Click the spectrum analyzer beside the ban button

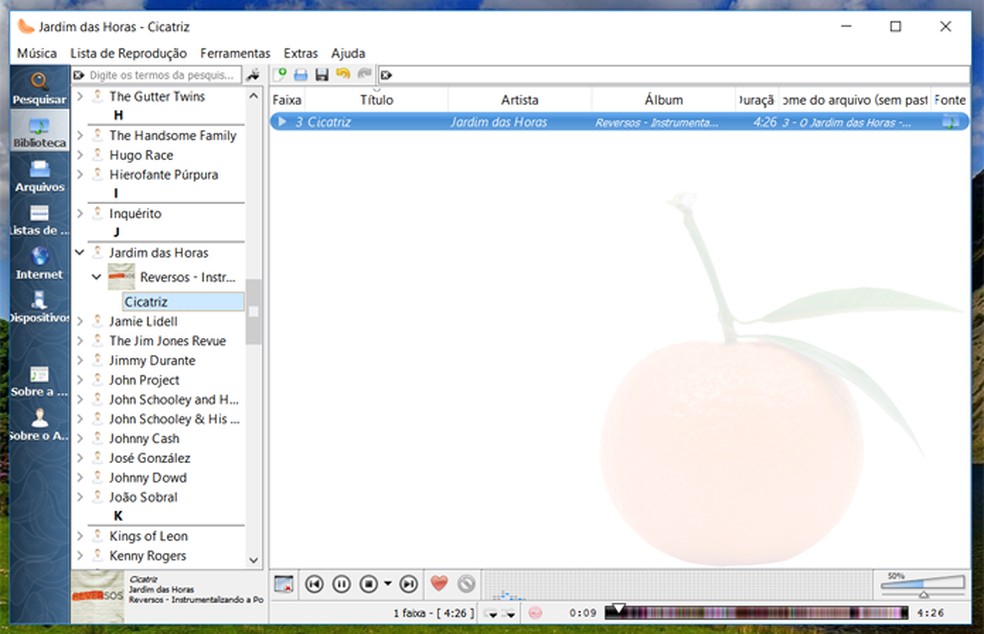pyautogui.click(x=678, y=585)
